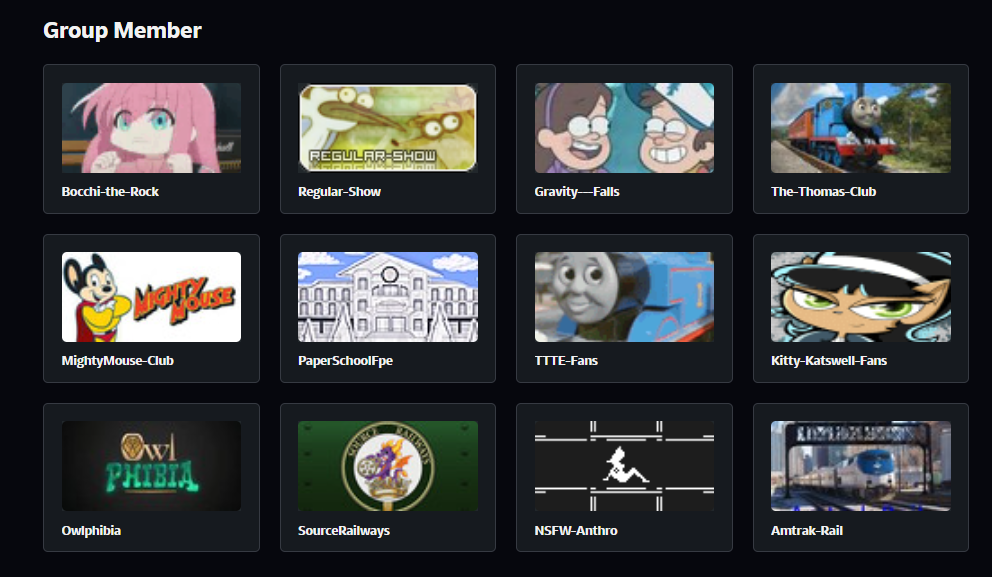
Task: Click the Regular-Show banner image
Action: pyautogui.click(x=388, y=128)
